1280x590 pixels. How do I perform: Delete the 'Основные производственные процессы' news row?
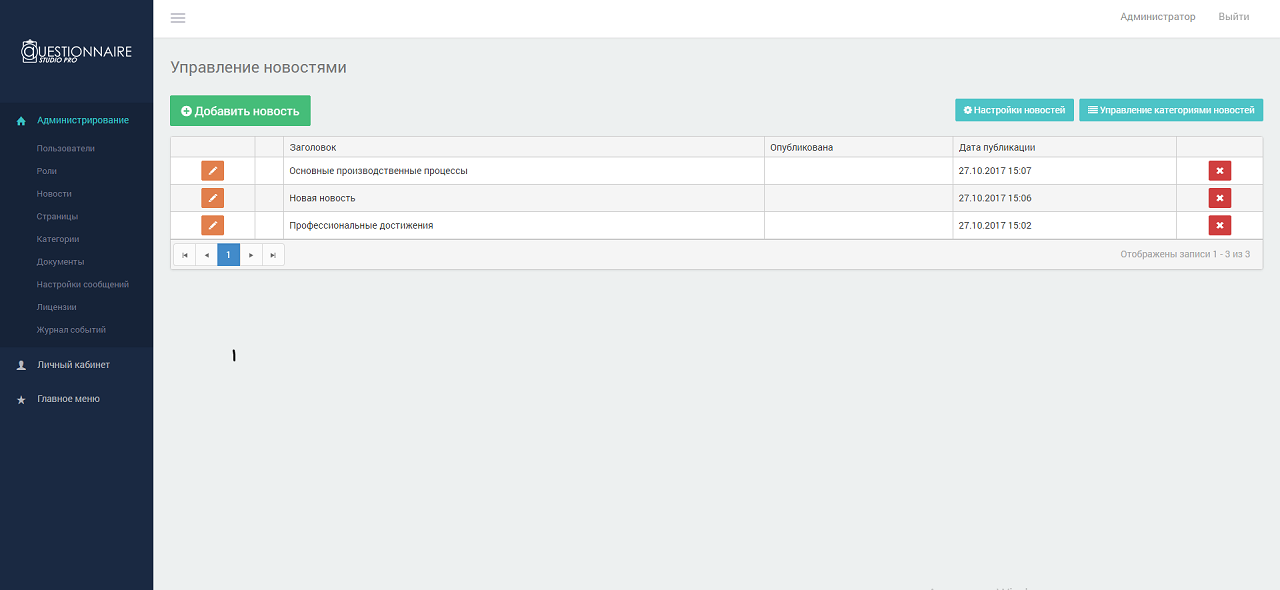tap(1219, 171)
